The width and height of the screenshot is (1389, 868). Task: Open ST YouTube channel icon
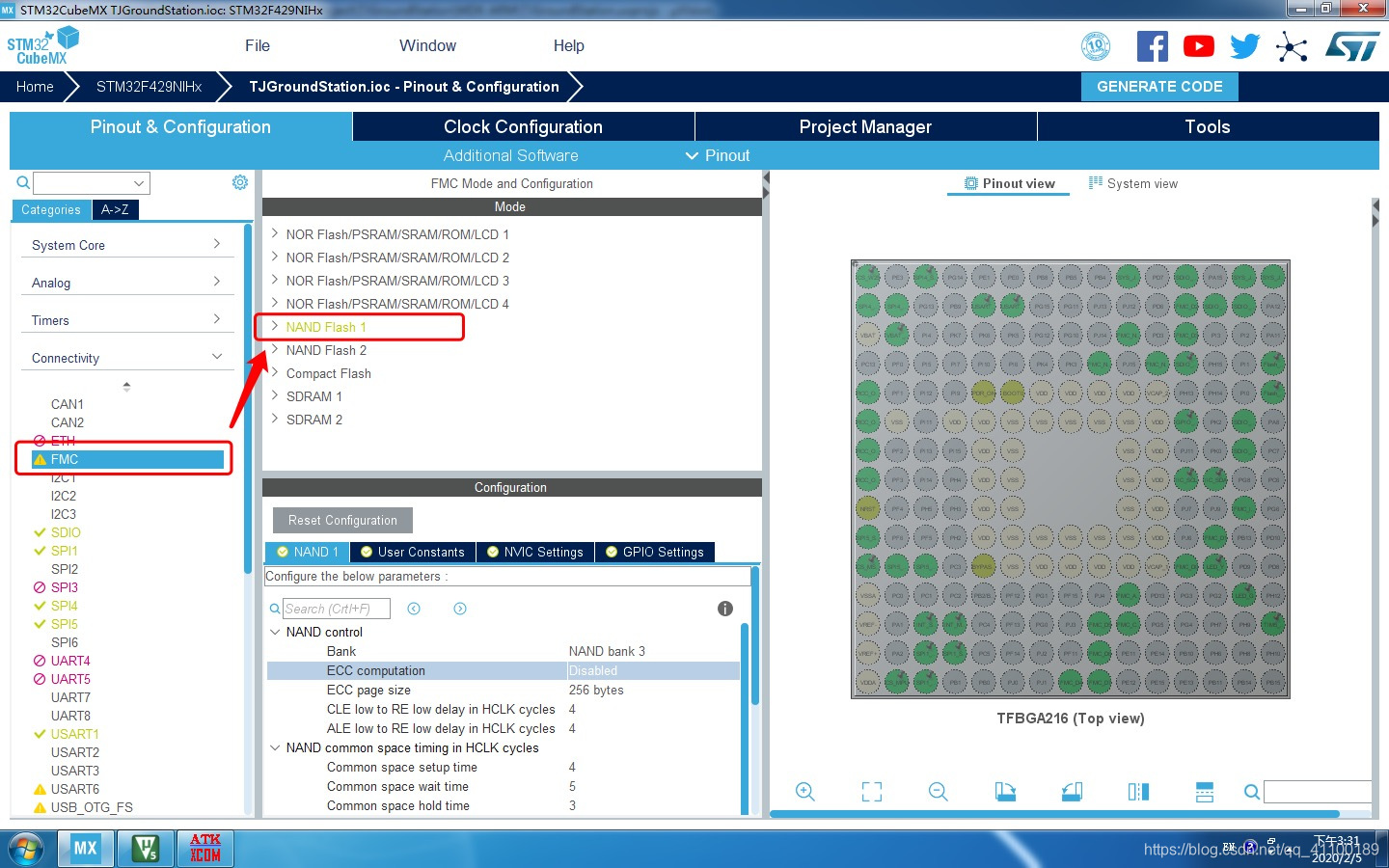tap(1198, 46)
